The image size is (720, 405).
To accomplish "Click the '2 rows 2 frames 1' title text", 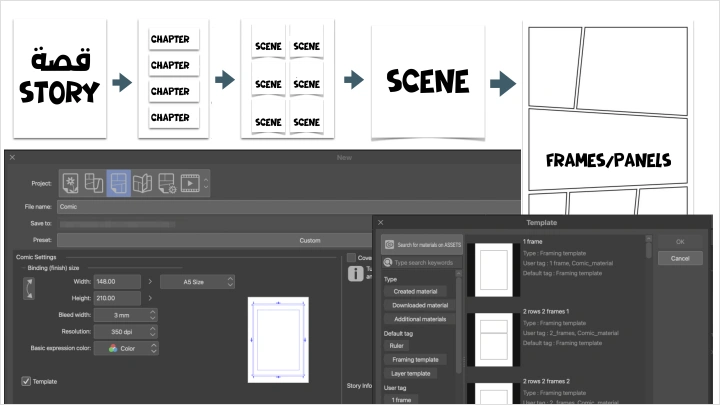I will 546,311.
